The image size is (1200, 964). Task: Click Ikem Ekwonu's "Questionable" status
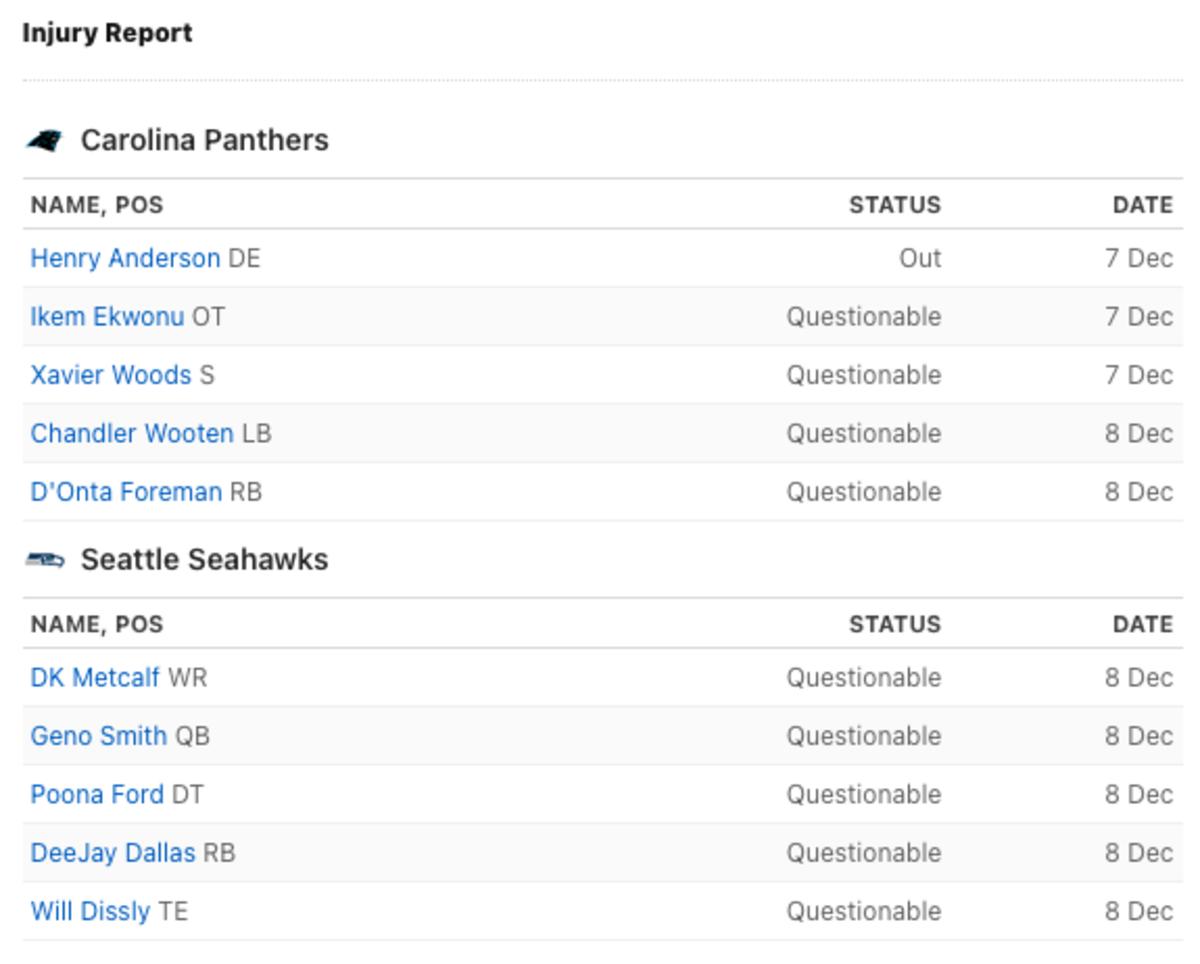[863, 317]
